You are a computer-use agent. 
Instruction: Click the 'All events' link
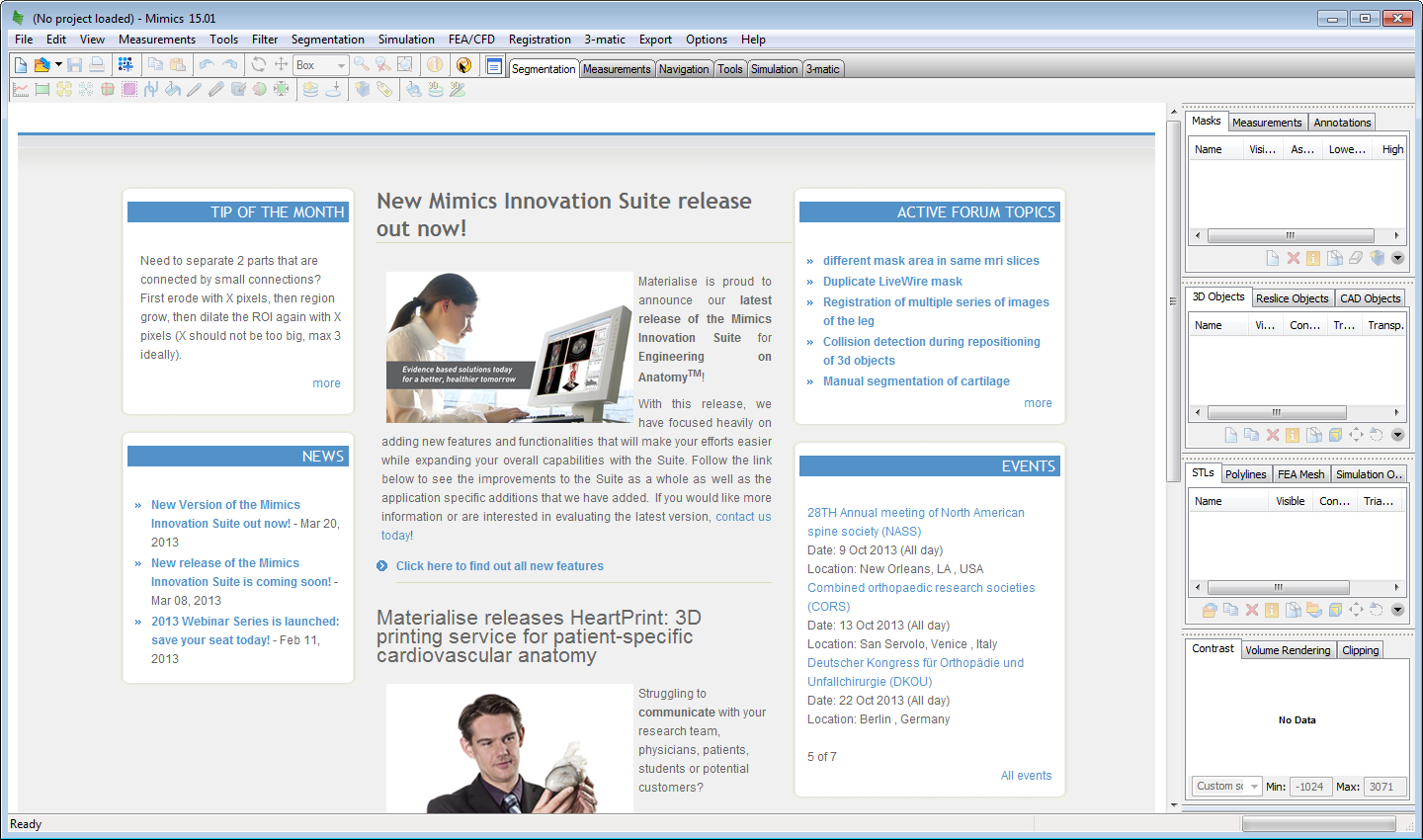coord(1026,776)
